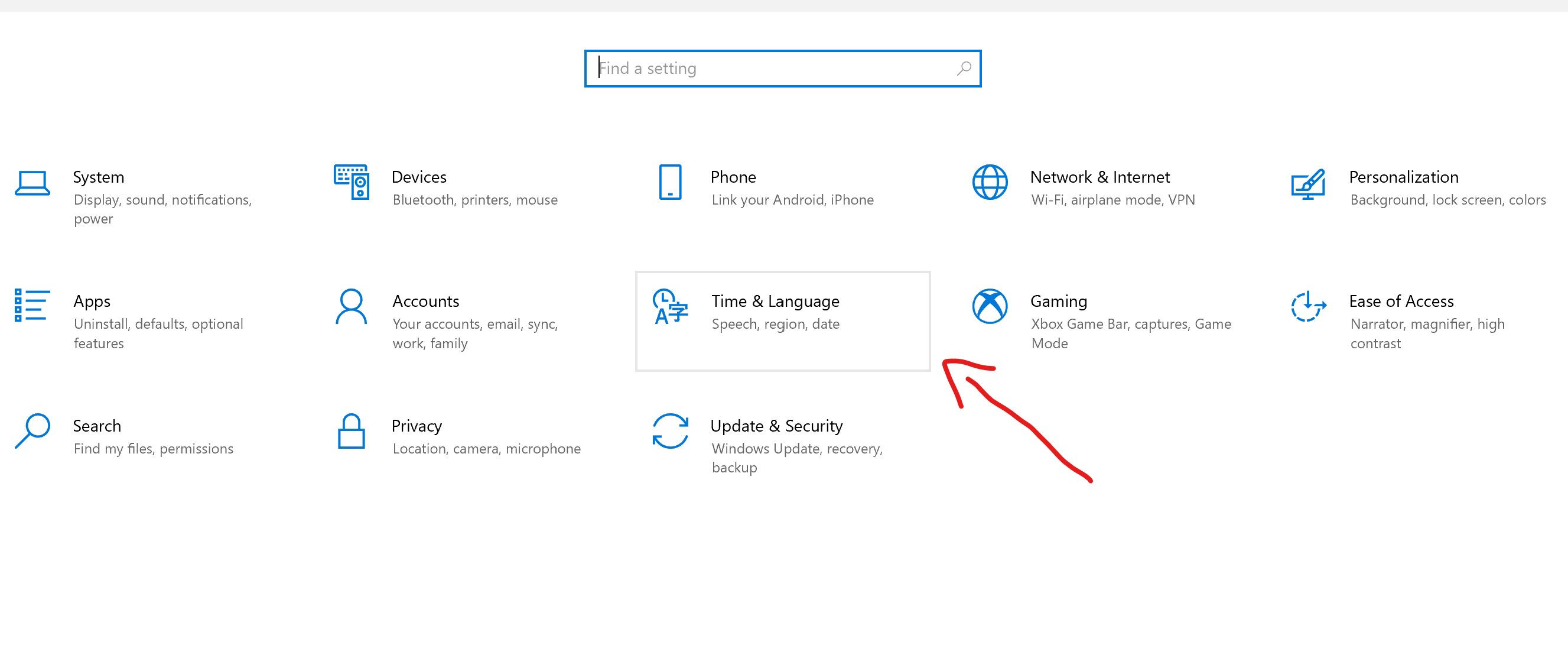Click "Display, sound, notifications, power" description

162,209
